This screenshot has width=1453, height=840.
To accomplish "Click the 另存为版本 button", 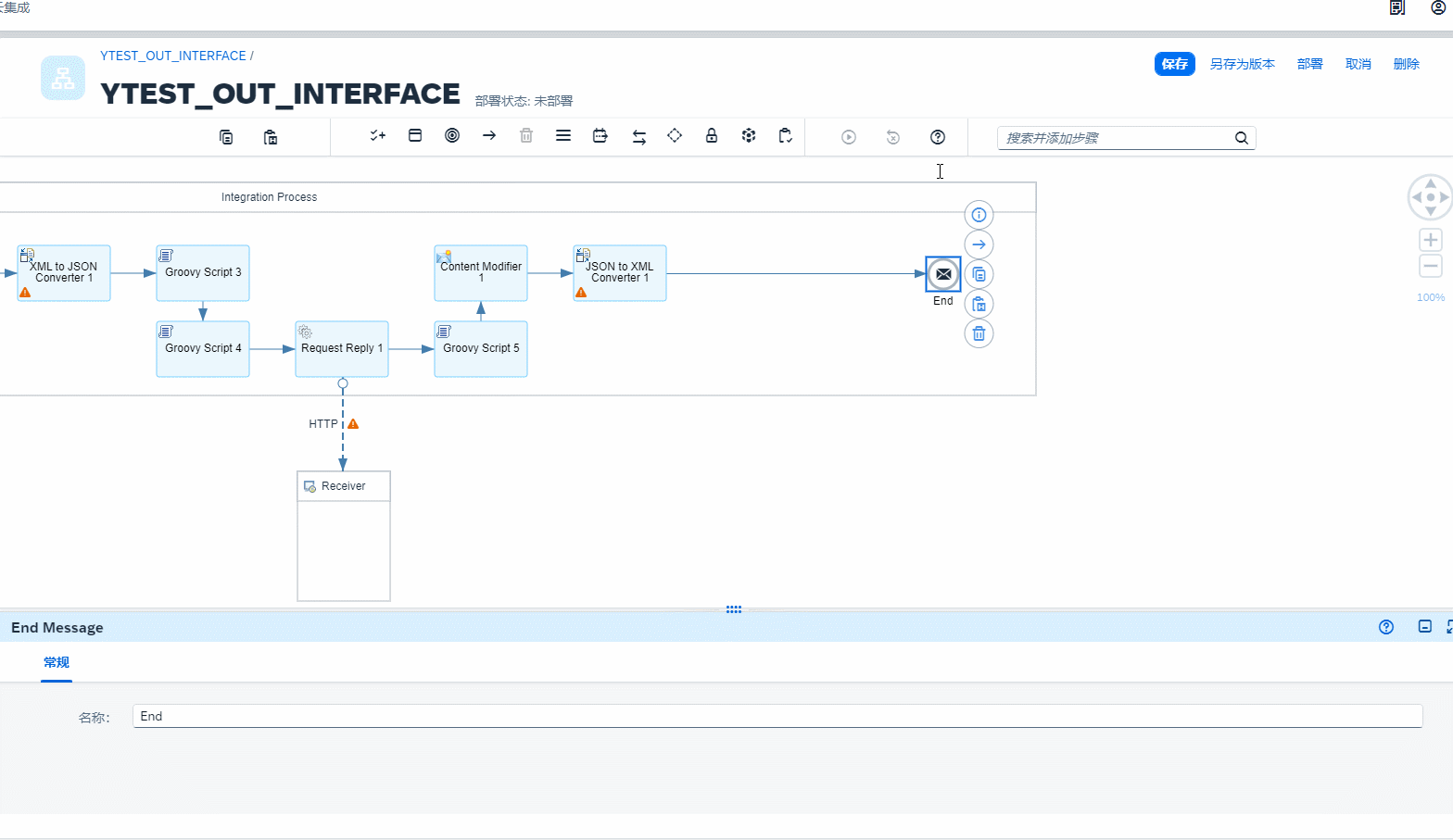I will click(x=1242, y=64).
